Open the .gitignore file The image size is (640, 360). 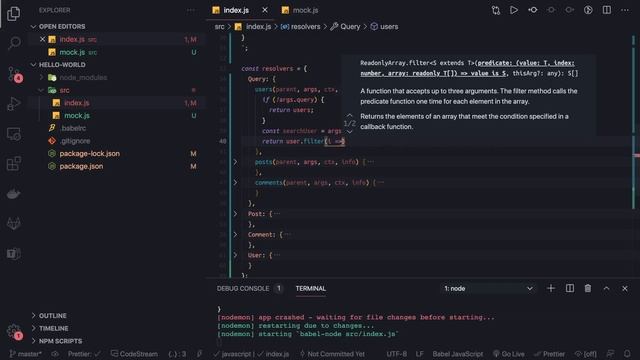pyautogui.click(x=75, y=141)
